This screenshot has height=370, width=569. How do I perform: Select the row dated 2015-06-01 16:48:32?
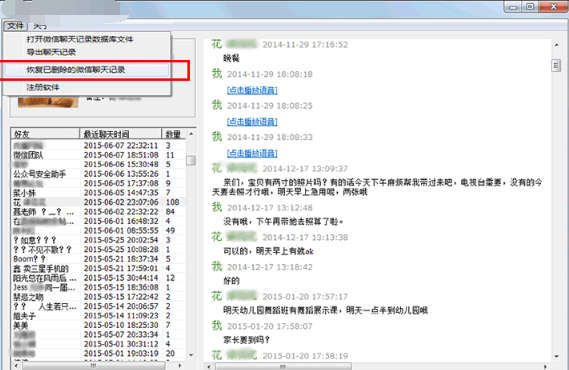coord(98,221)
